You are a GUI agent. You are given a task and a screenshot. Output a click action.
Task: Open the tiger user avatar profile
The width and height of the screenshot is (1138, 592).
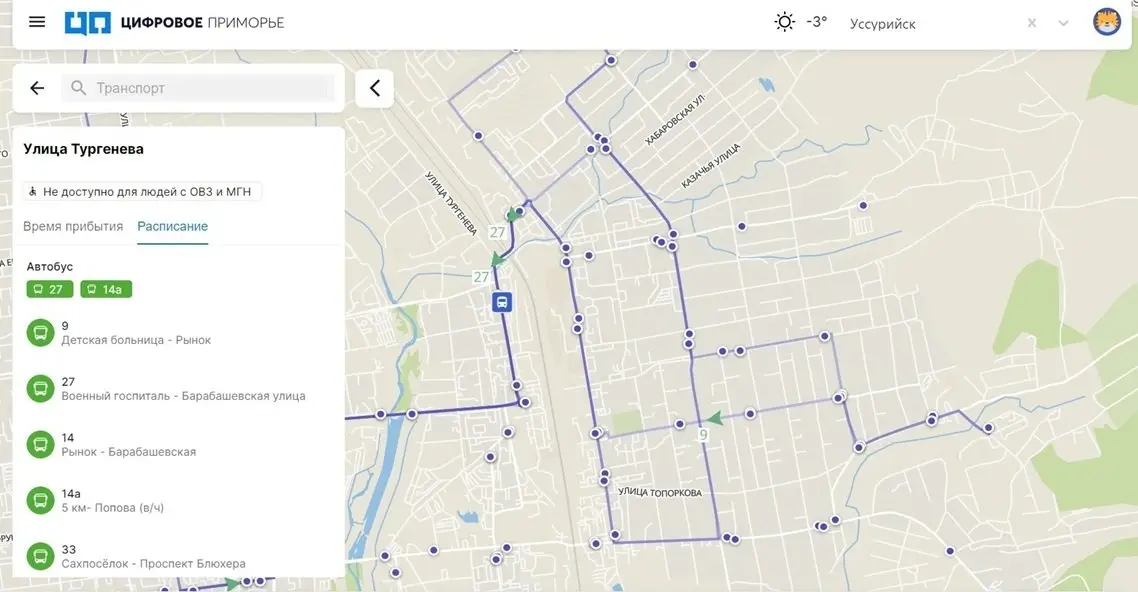[x=1106, y=22]
